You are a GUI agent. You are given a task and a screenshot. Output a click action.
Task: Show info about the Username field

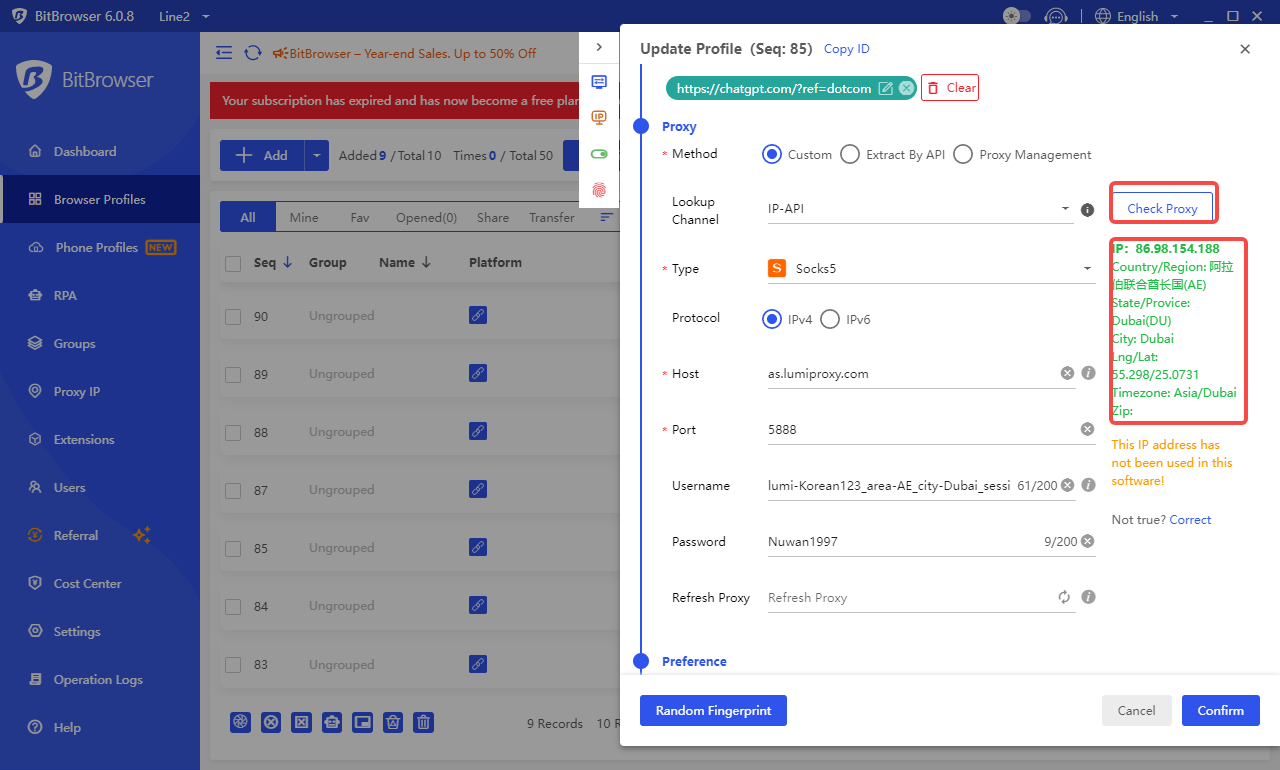(1089, 485)
